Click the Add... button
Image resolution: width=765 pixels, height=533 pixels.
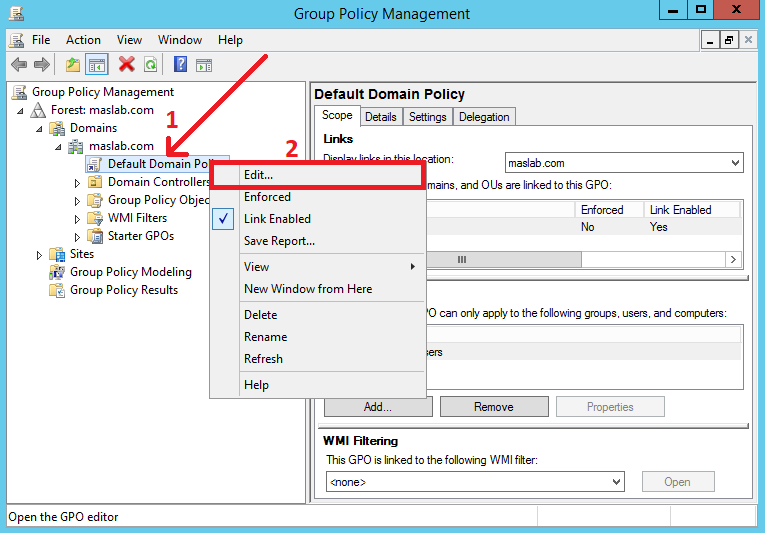pyautogui.click(x=378, y=407)
